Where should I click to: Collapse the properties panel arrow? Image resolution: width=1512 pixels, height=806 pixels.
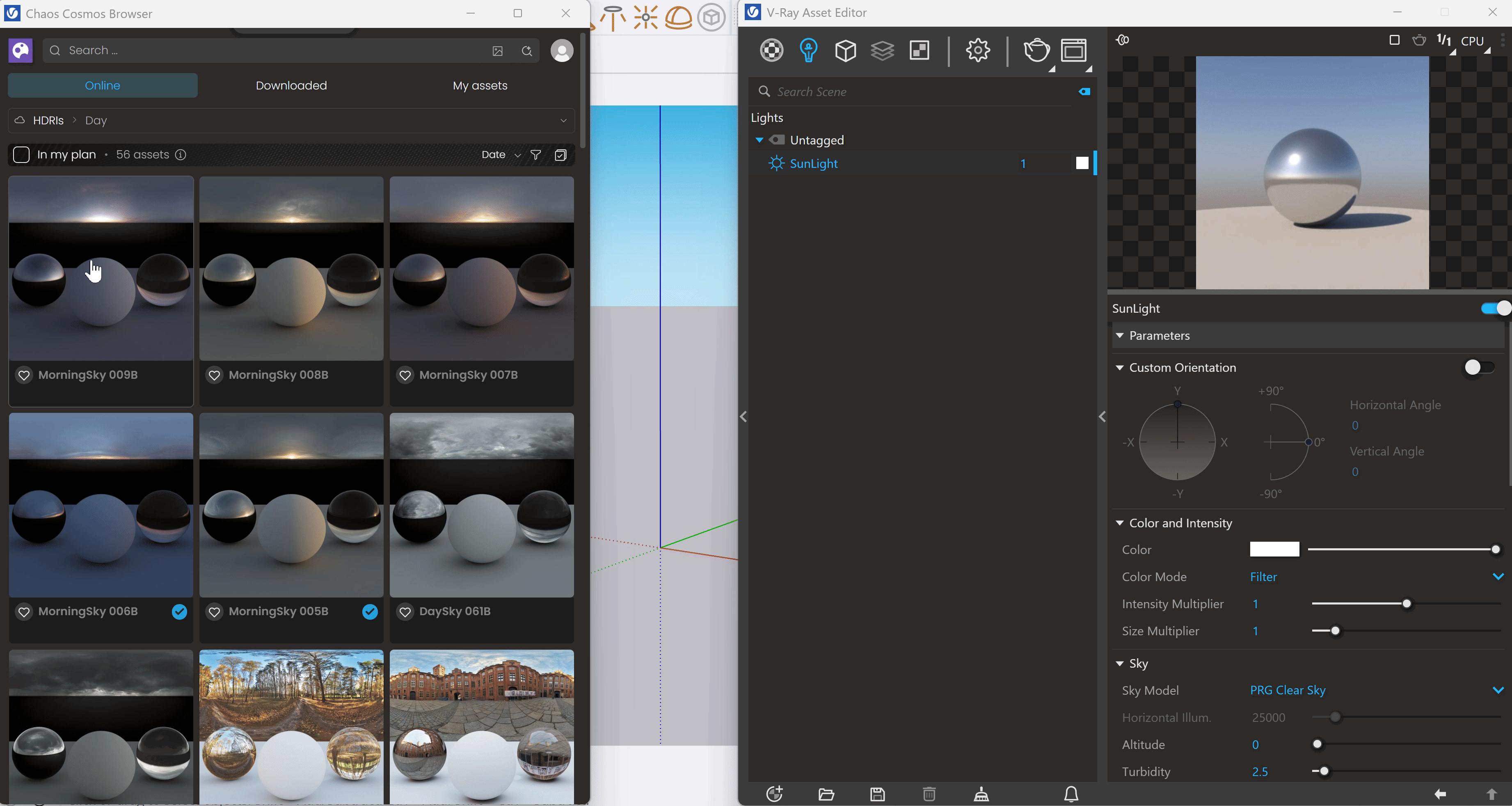point(1103,416)
